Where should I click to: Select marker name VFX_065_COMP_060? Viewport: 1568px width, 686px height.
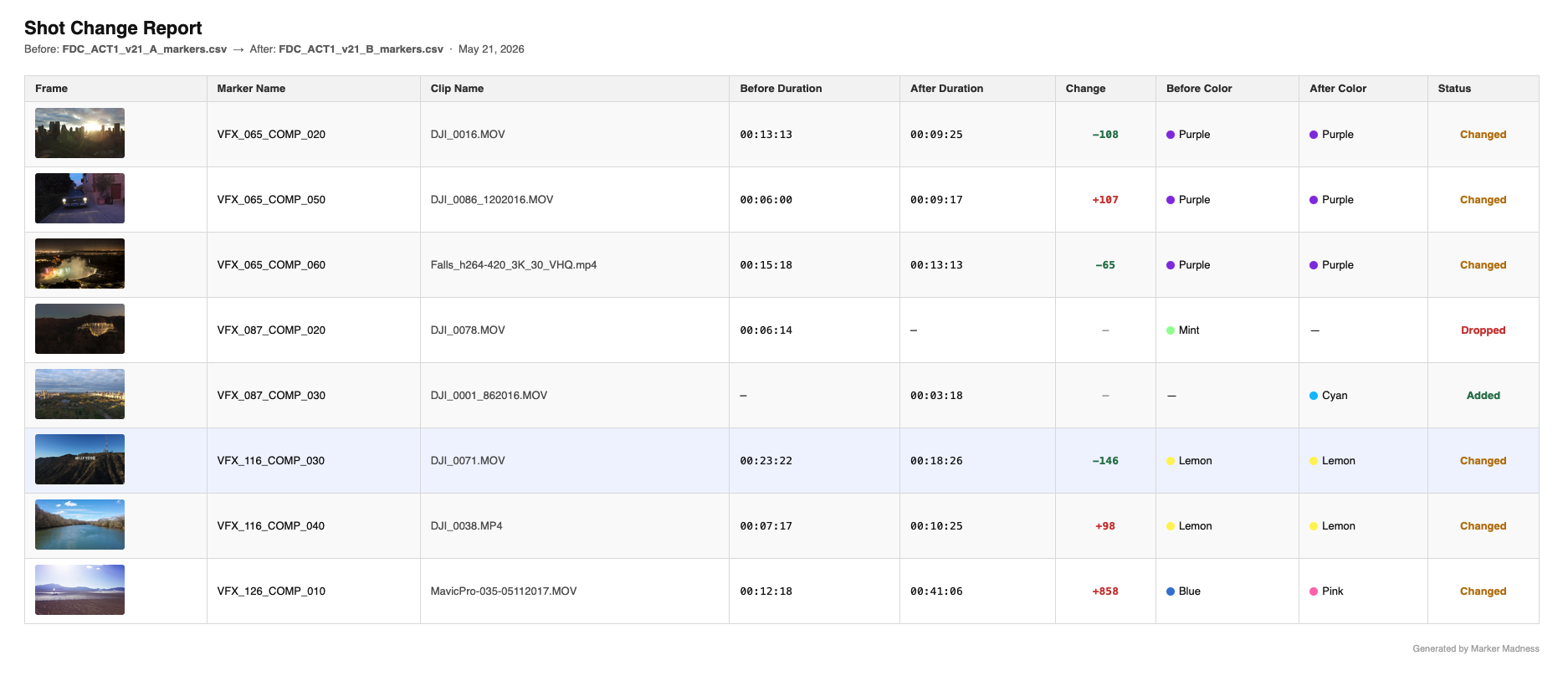click(271, 265)
